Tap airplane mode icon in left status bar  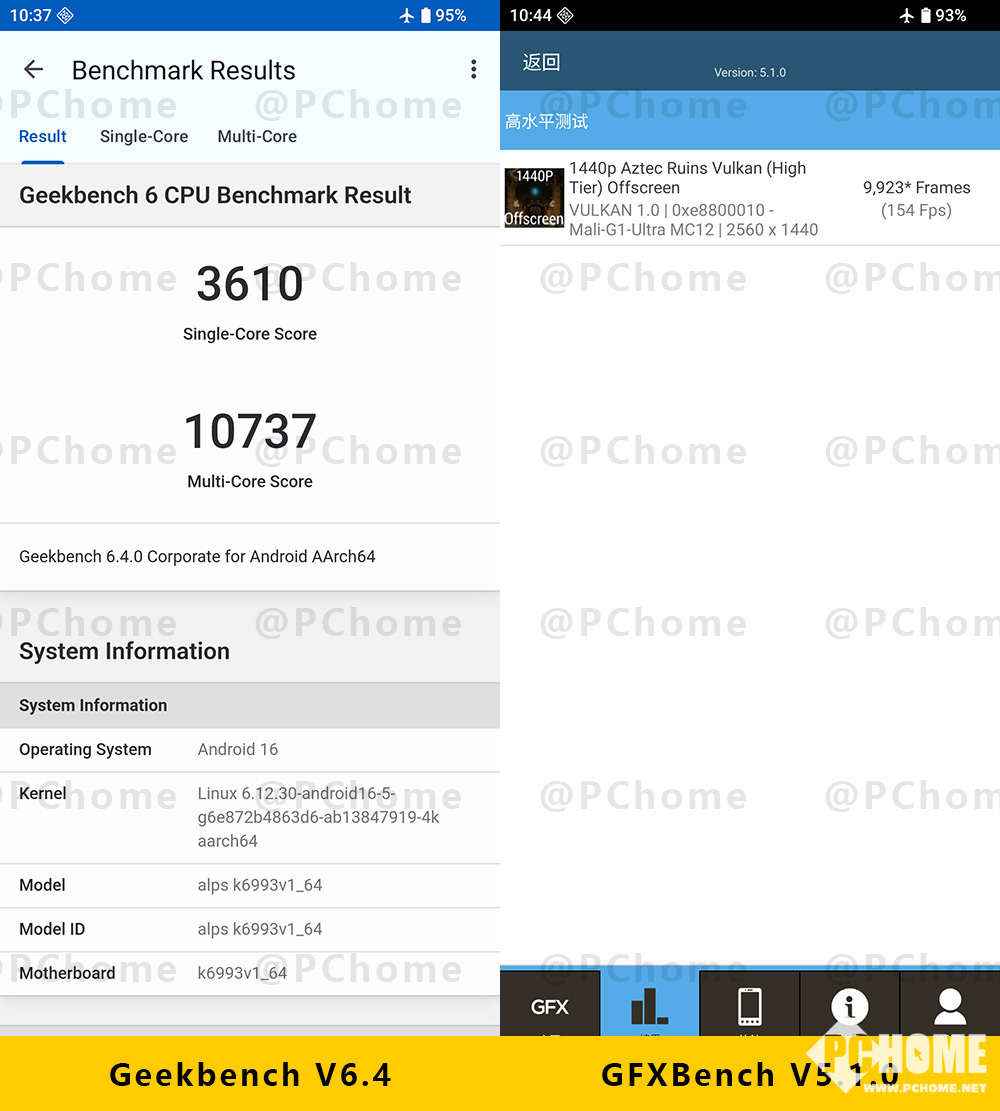click(406, 15)
